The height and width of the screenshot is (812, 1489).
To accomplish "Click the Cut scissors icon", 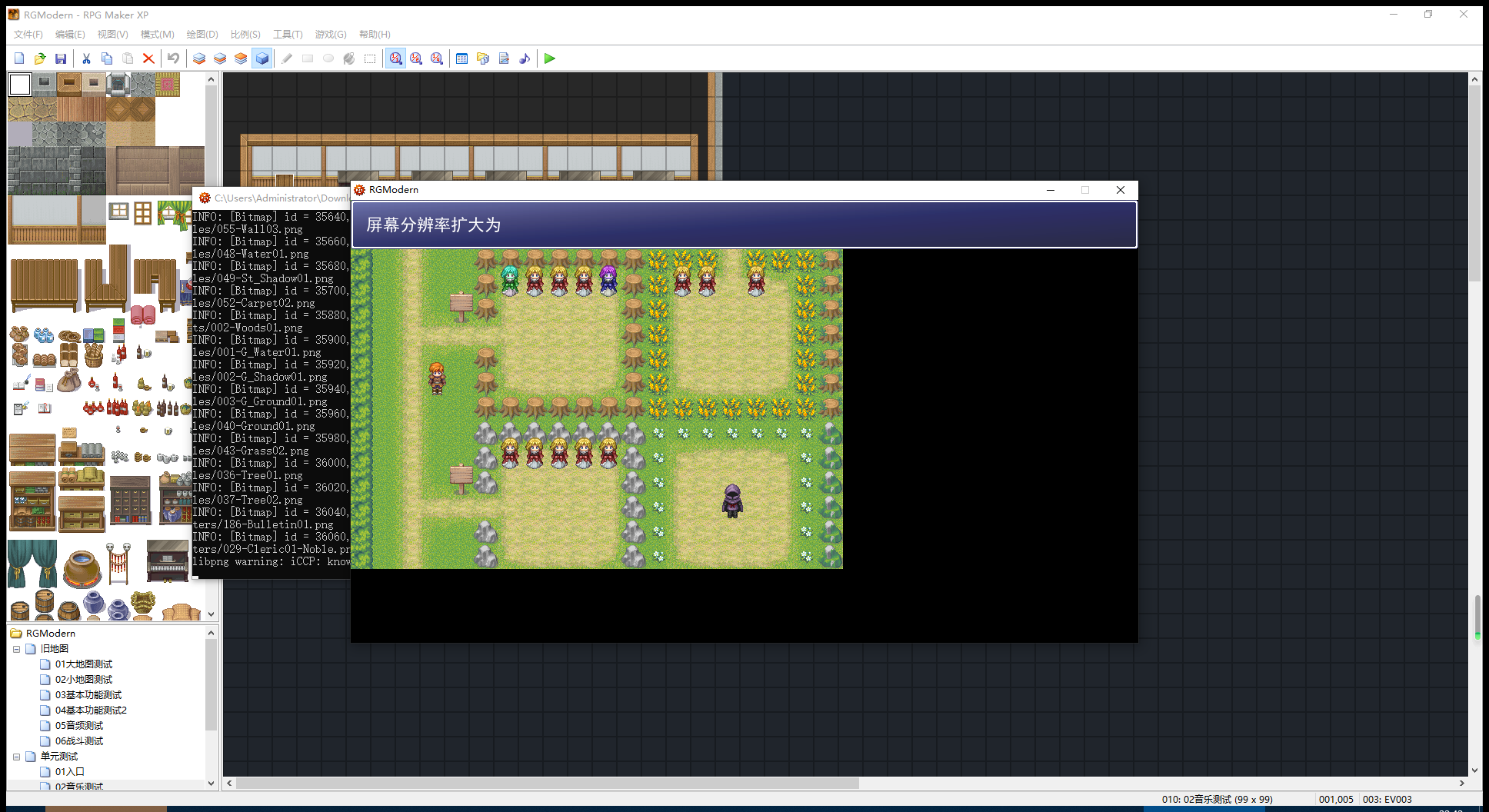I will tap(86, 58).
